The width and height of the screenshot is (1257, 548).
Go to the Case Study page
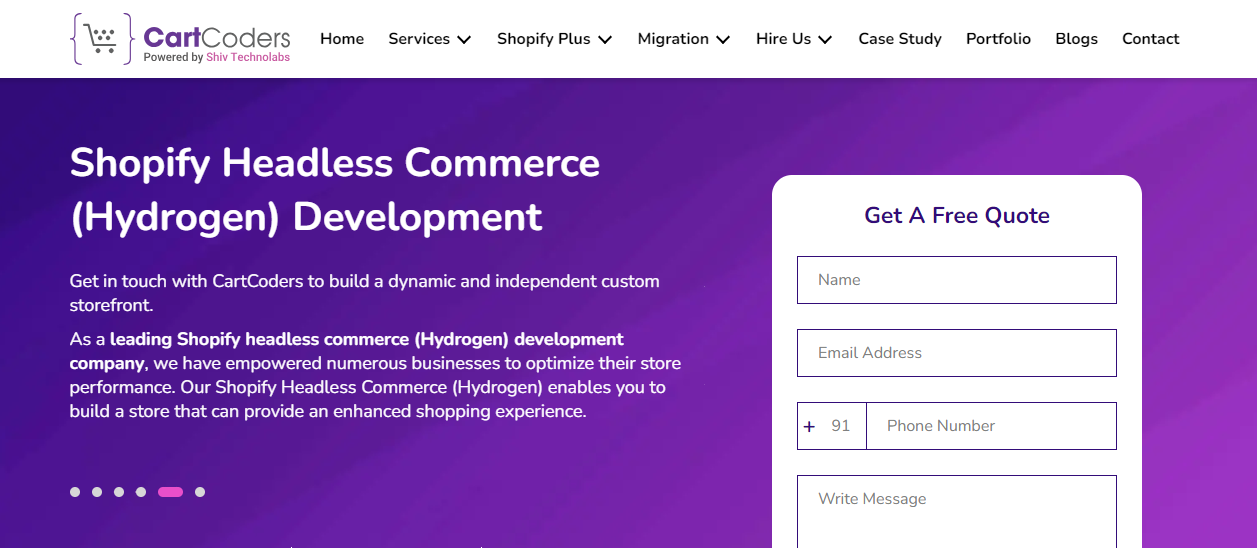pyautogui.click(x=900, y=39)
